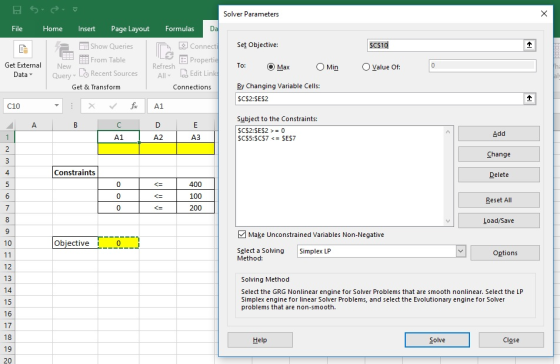Click the Reset All button
Image resolution: width=560 pixels, height=364 pixels.
coord(499,200)
